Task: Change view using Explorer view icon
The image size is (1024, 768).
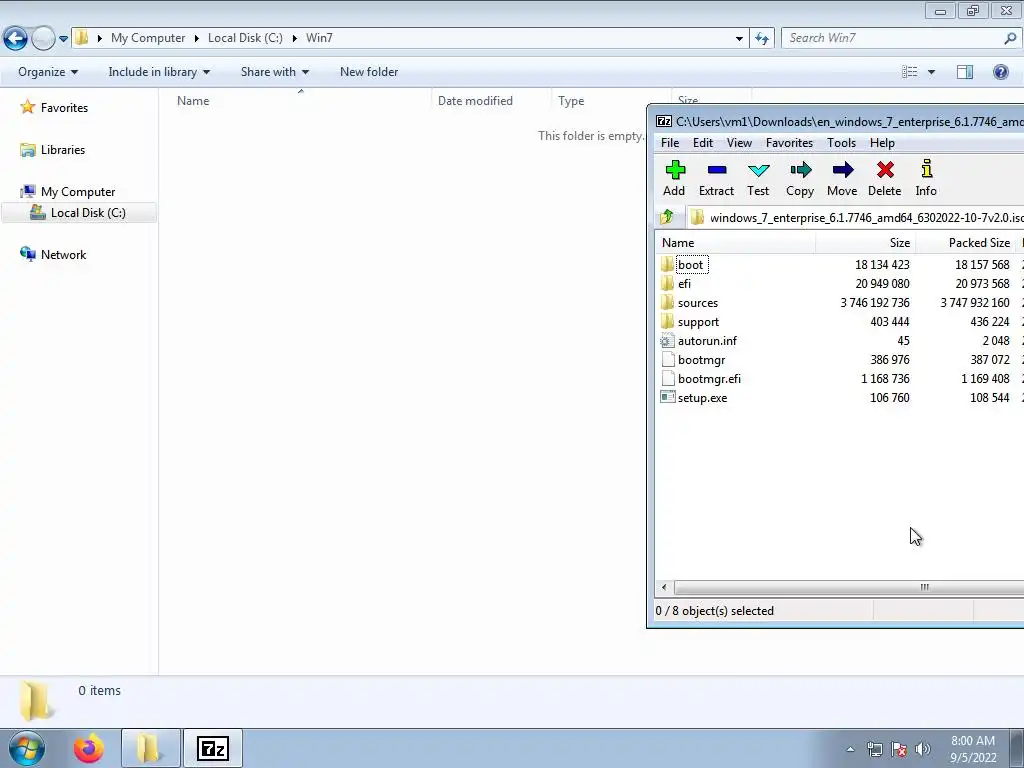Action: (x=910, y=72)
